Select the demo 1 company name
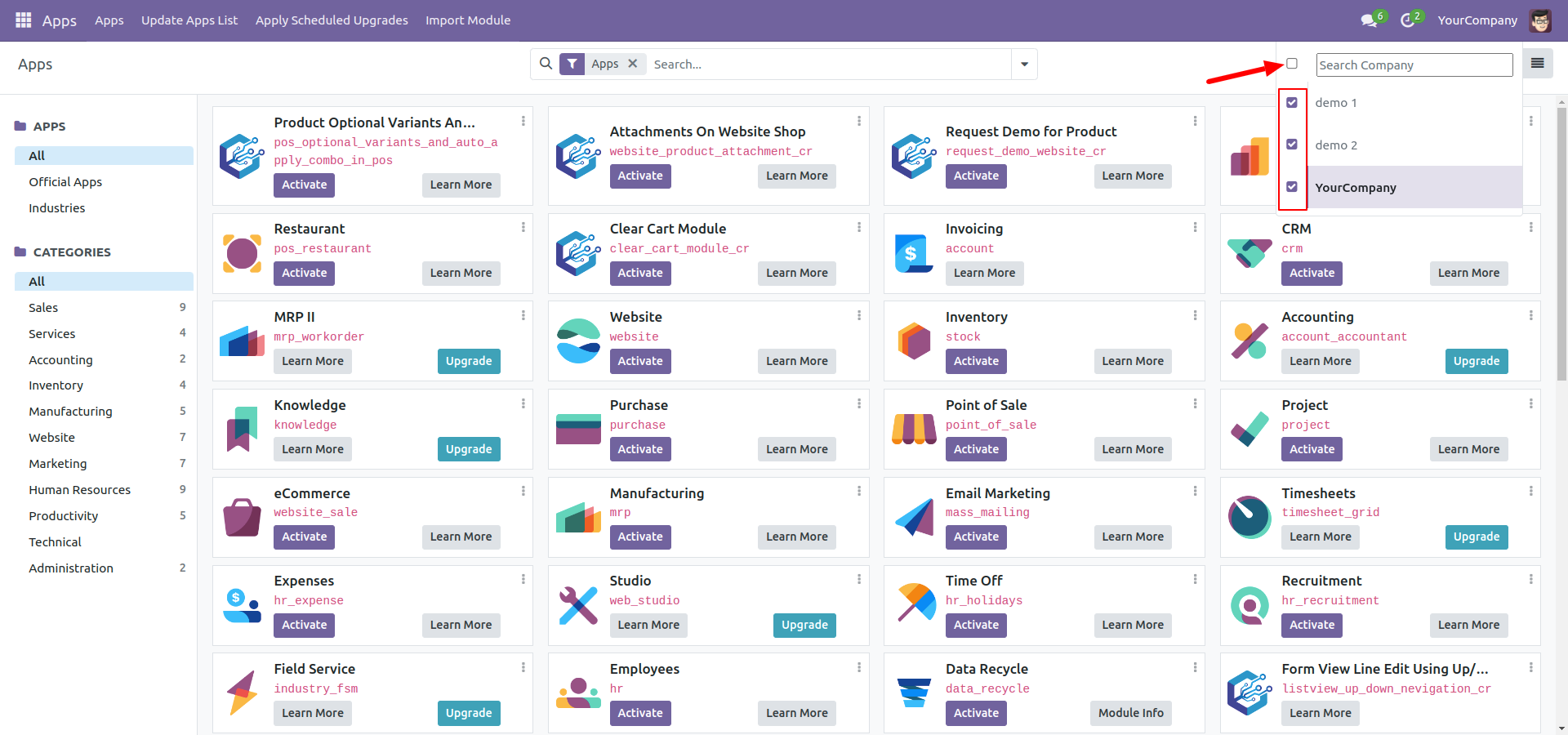1568x735 pixels. [x=1336, y=103]
